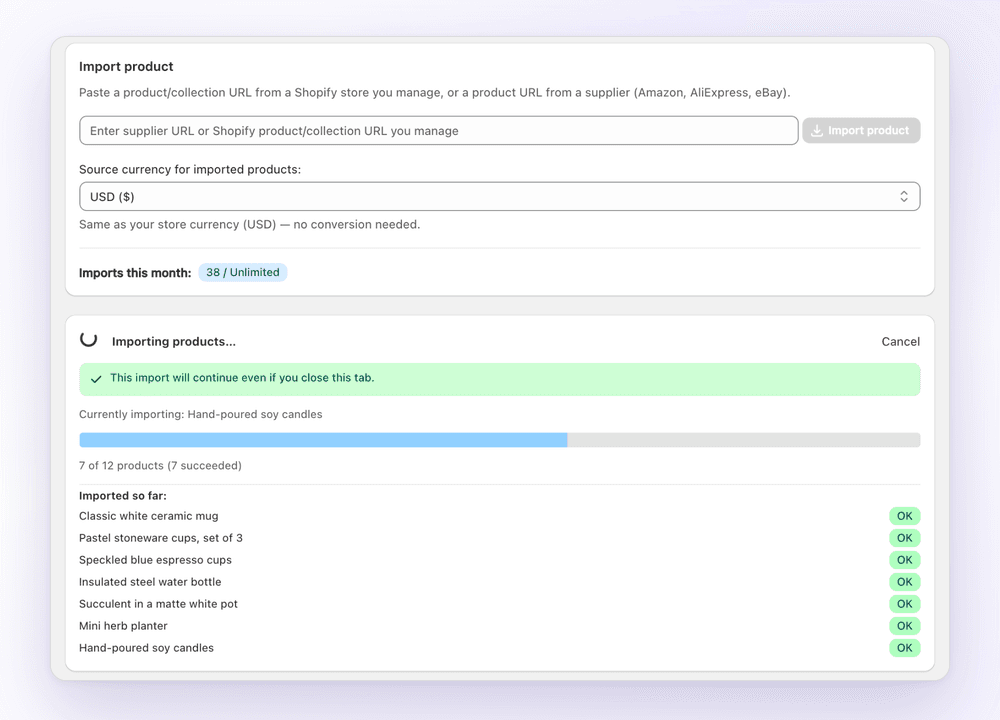Click '7 of 12 products (7 succeeded)' text
The width and height of the screenshot is (1000, 720).
(160, 466)
